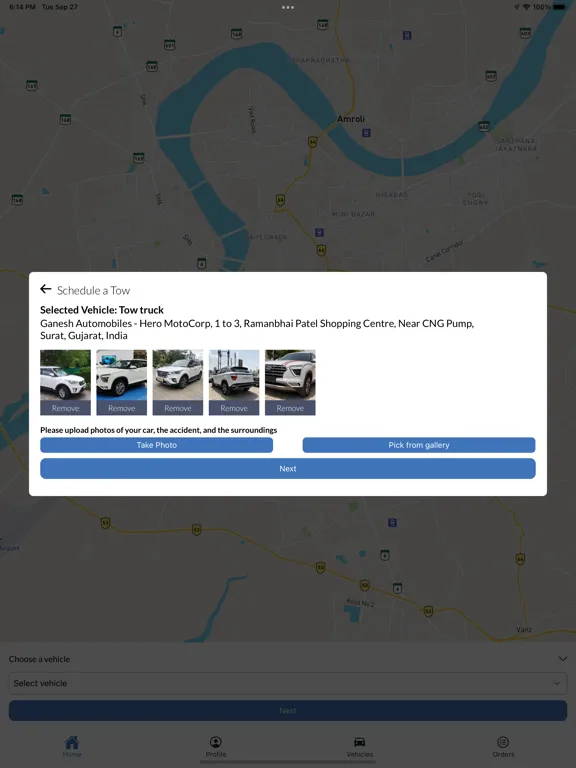Open the Vehicles tab

tap(360, 747)
